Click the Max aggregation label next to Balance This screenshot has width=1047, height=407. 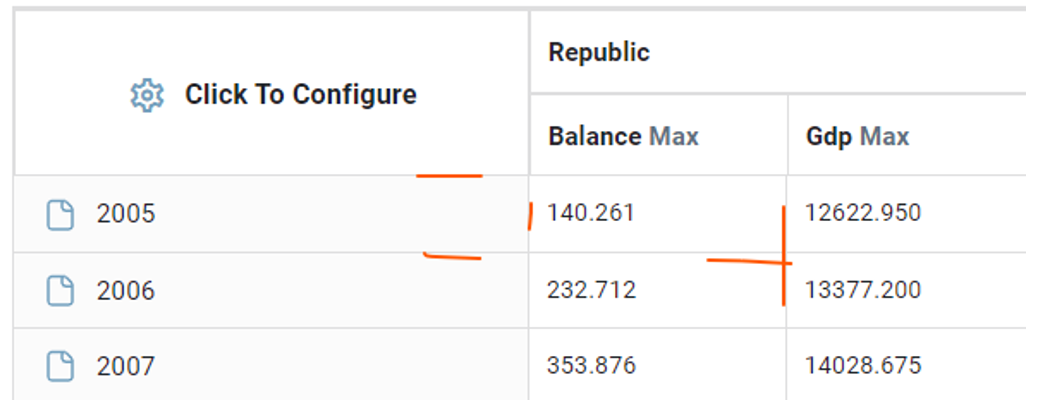pos(674,136)
